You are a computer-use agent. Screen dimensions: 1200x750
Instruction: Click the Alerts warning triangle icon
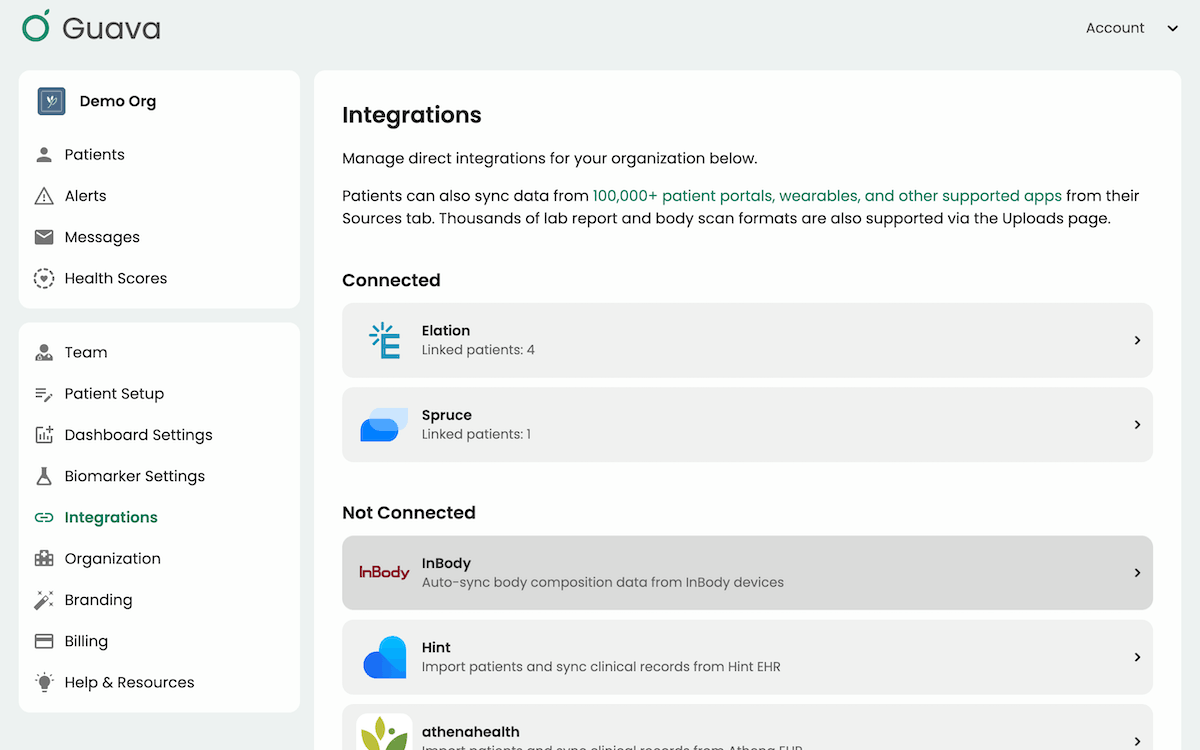pos(44,196)
